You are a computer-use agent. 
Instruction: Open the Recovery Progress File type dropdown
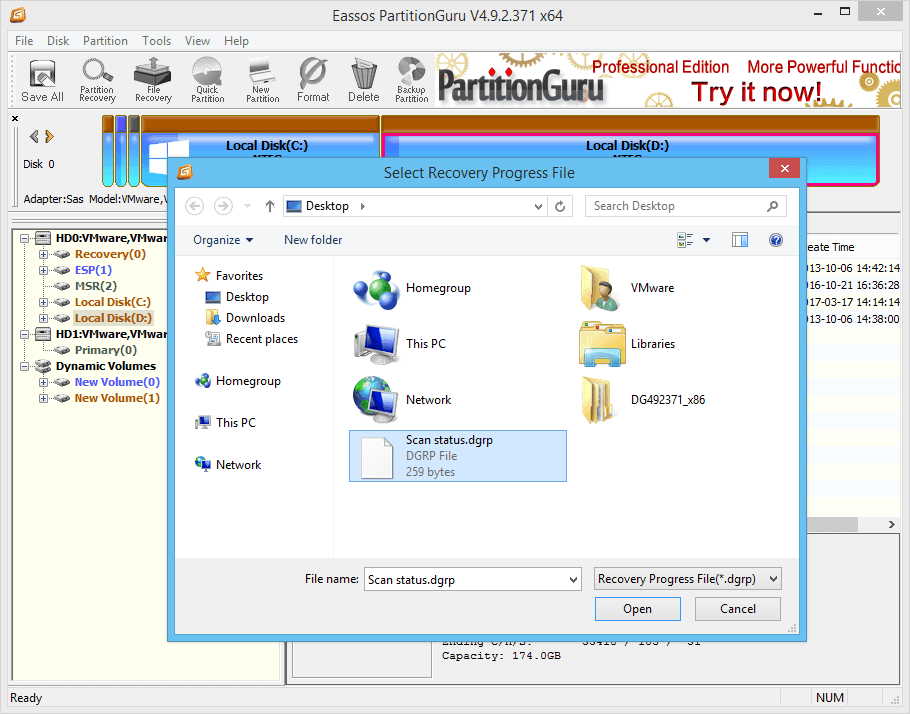[688, 579]
